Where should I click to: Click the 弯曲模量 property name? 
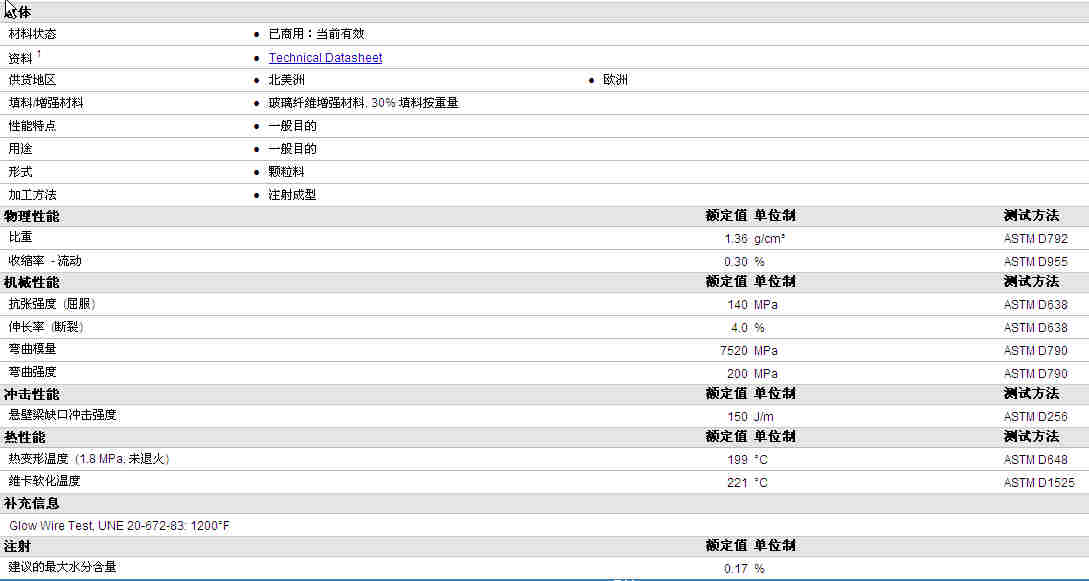[32, 349]
